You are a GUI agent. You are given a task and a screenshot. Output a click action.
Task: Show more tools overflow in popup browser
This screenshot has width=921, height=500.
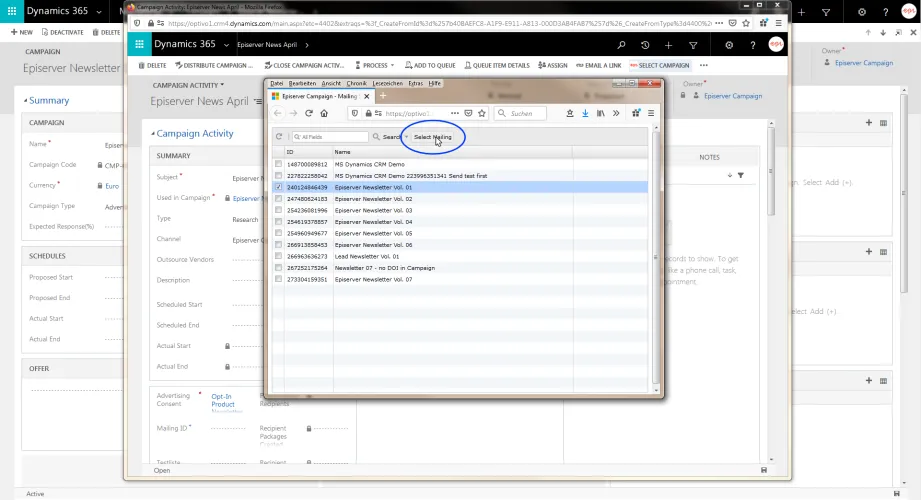coord(616,113)
